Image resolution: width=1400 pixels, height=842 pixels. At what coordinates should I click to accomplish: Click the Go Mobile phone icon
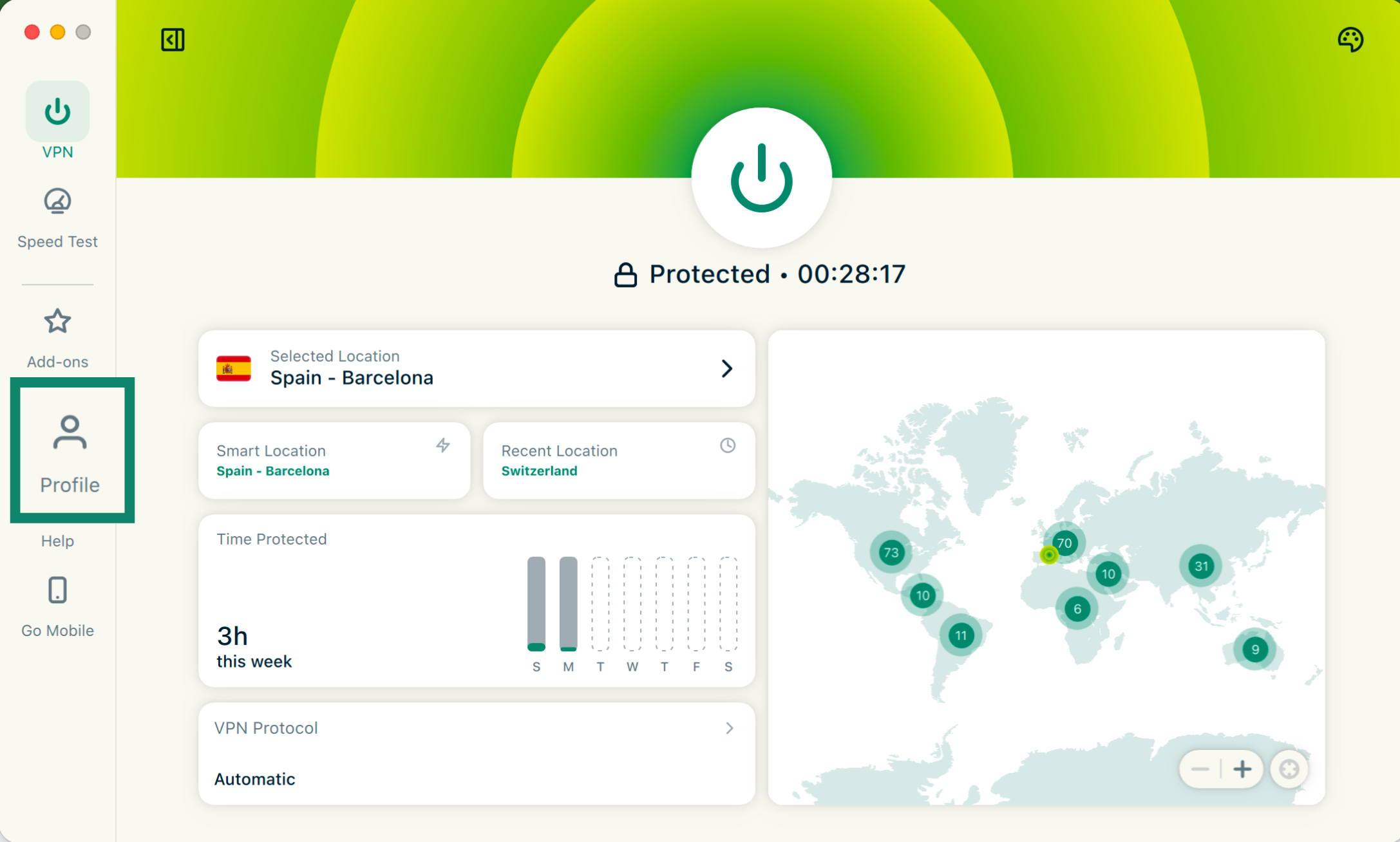[57, 590]
